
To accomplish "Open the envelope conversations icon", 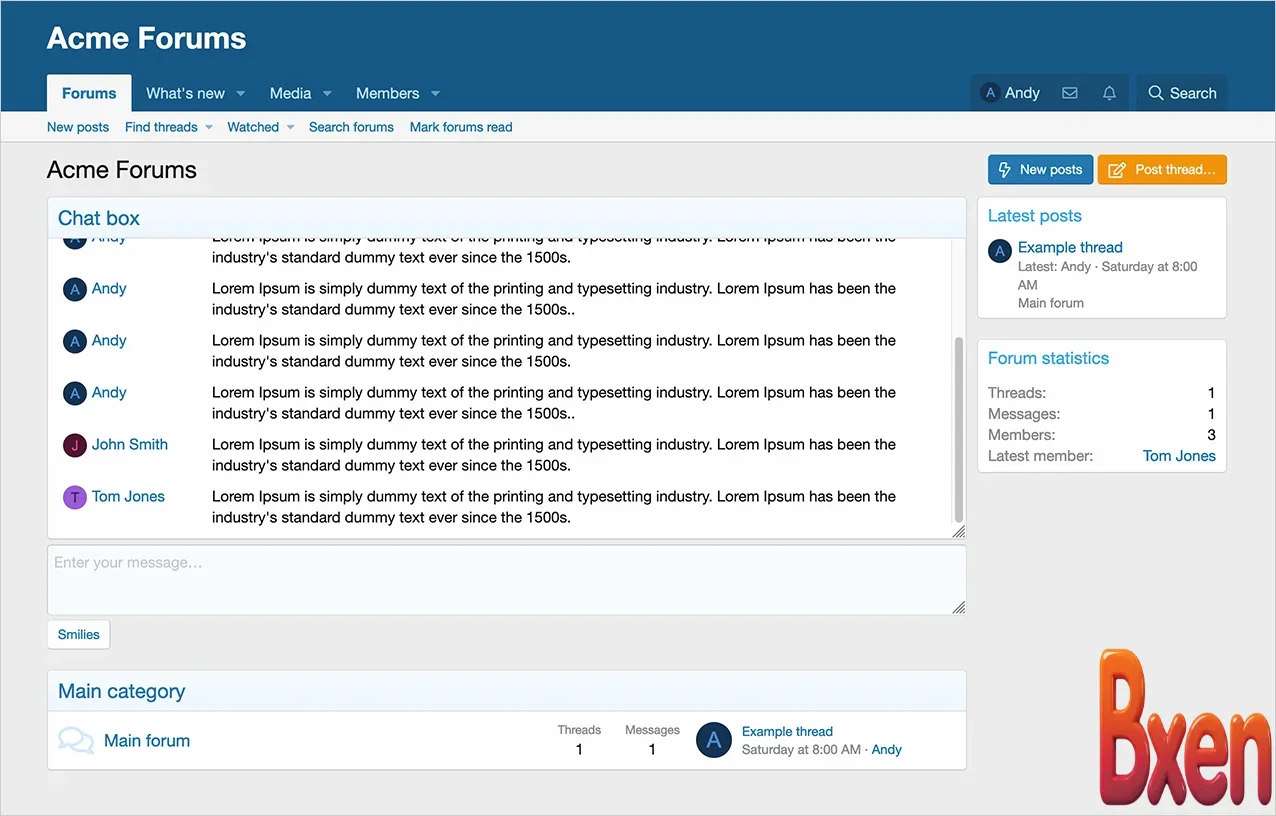I will coord(1069,93).
